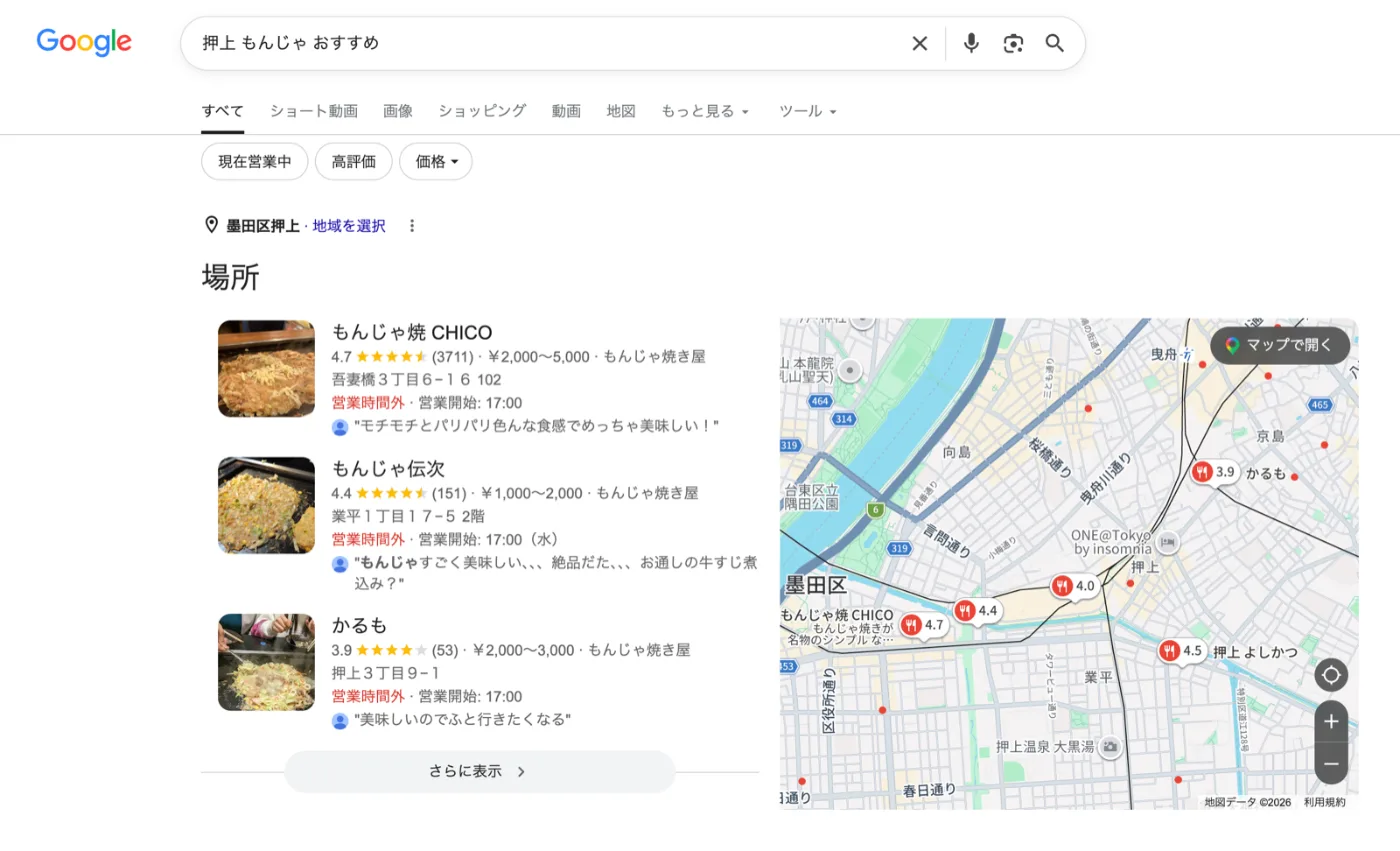Click the 4.0 restaurant map pin
Viewport: 1400px width, 851px height.
coord(1074,586)
